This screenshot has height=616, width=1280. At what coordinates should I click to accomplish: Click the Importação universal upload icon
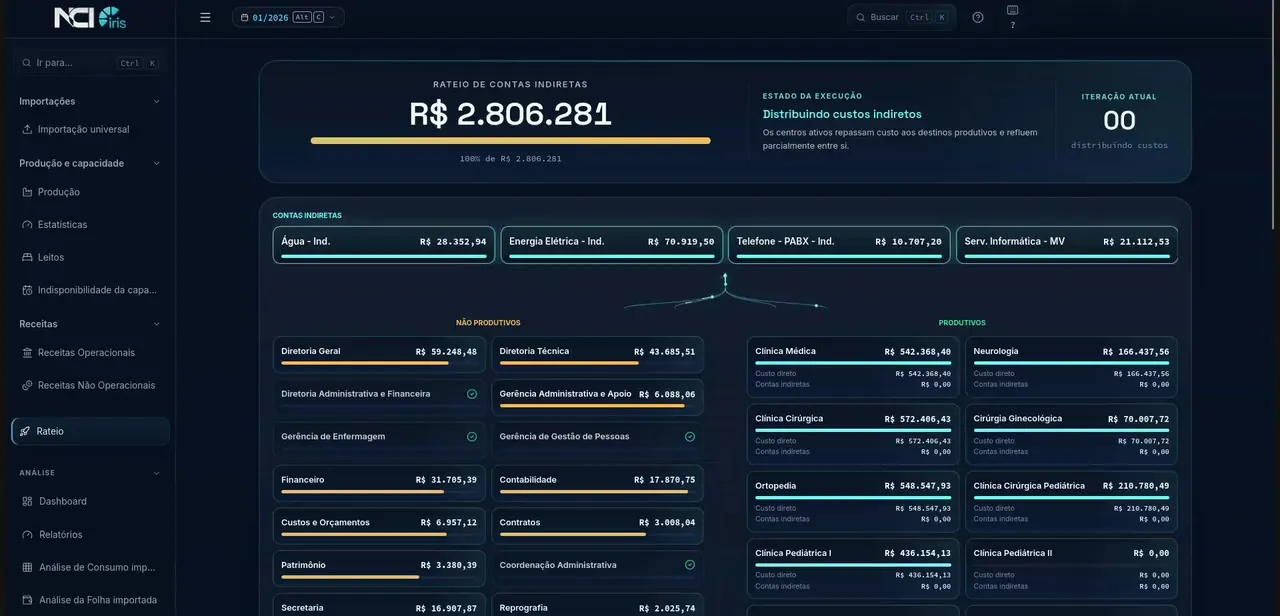point(27,129)
